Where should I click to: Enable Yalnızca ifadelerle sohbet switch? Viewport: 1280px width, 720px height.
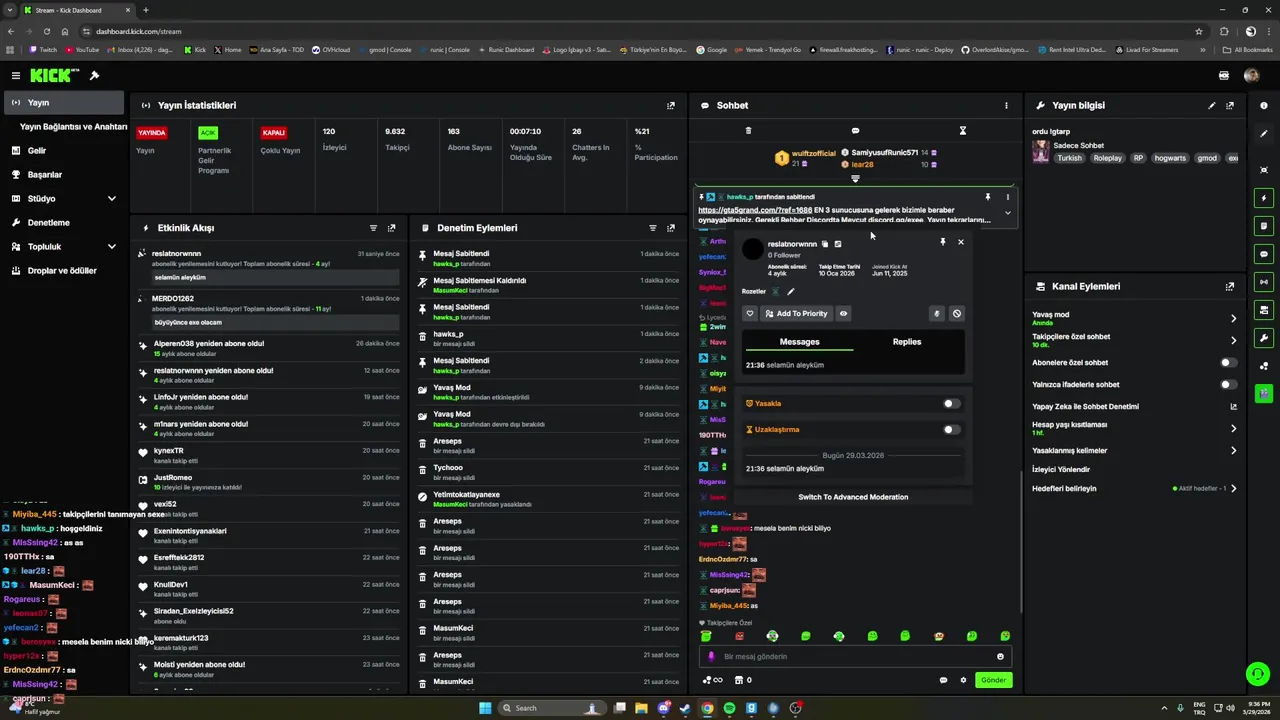tap(1229, 385)
